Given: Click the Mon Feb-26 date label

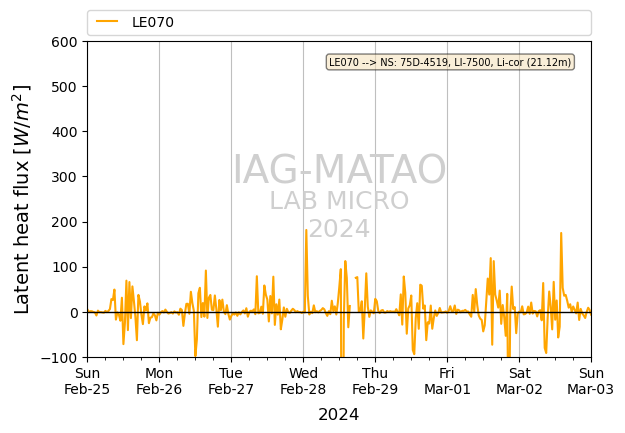Looking at the screenshot, I should click(159, 381).
